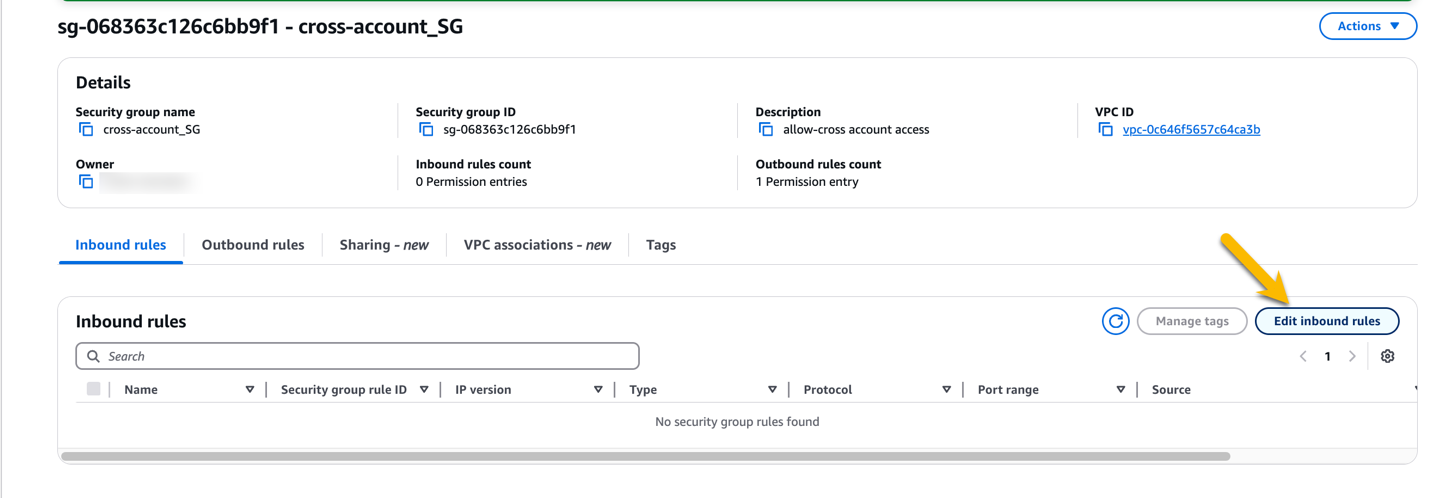Go to next page of rules
Image resolution: width=1431 pixels, height=498 pixels.
coord(1352,356)
